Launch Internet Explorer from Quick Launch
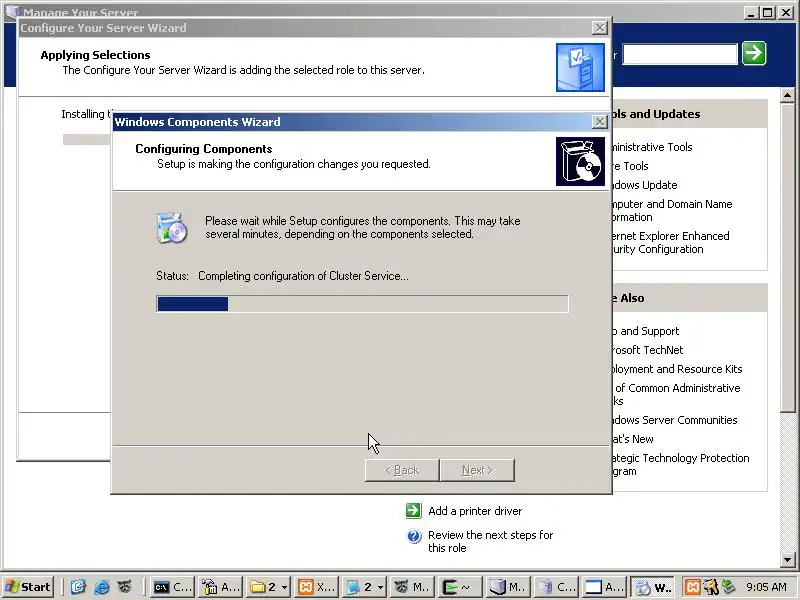This screenshot has width=800, height=600. click(x=102, y=587)
